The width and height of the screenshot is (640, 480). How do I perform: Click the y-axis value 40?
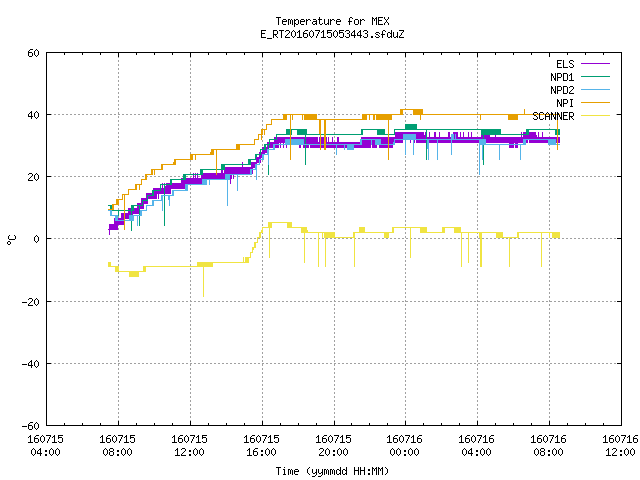(33, 115)
